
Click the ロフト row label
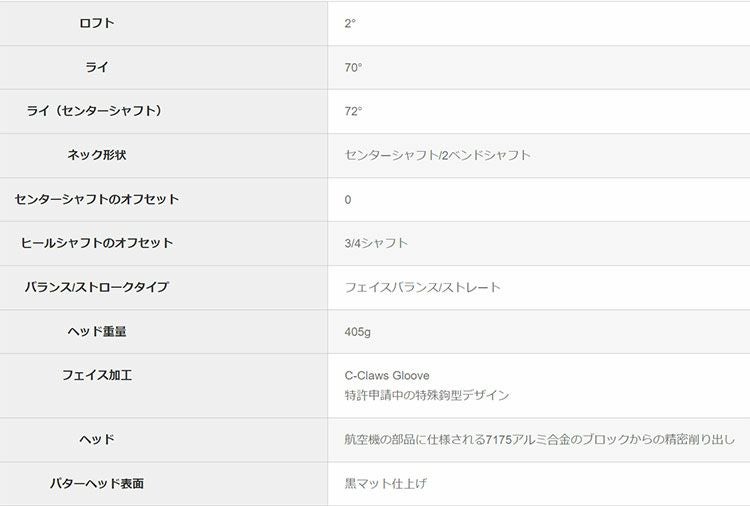pyautogui.click(x=97, y=23)
